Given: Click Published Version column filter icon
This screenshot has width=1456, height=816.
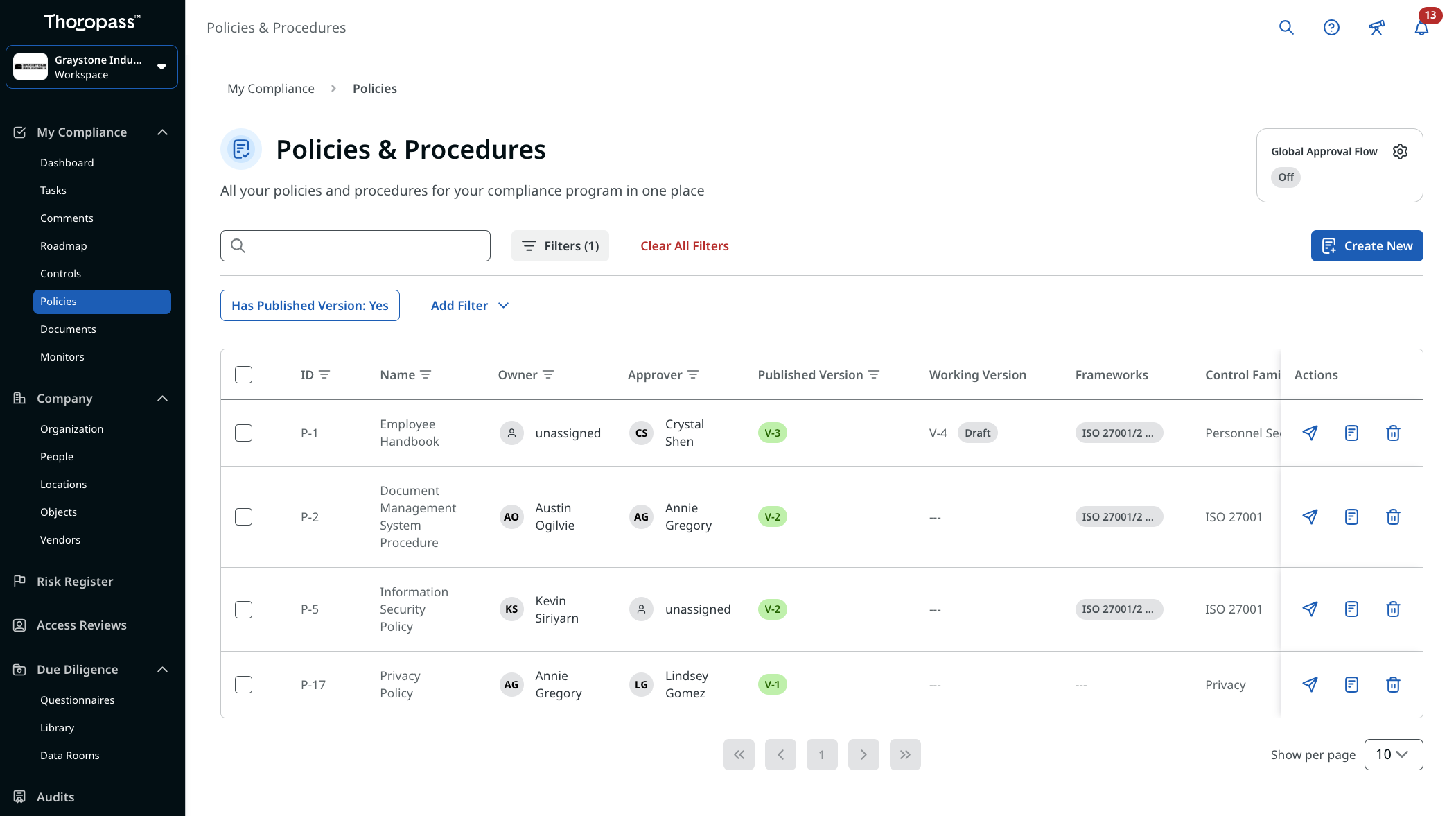Looking at the screenshot, I should pyautogui.click(x=874, y=374).
